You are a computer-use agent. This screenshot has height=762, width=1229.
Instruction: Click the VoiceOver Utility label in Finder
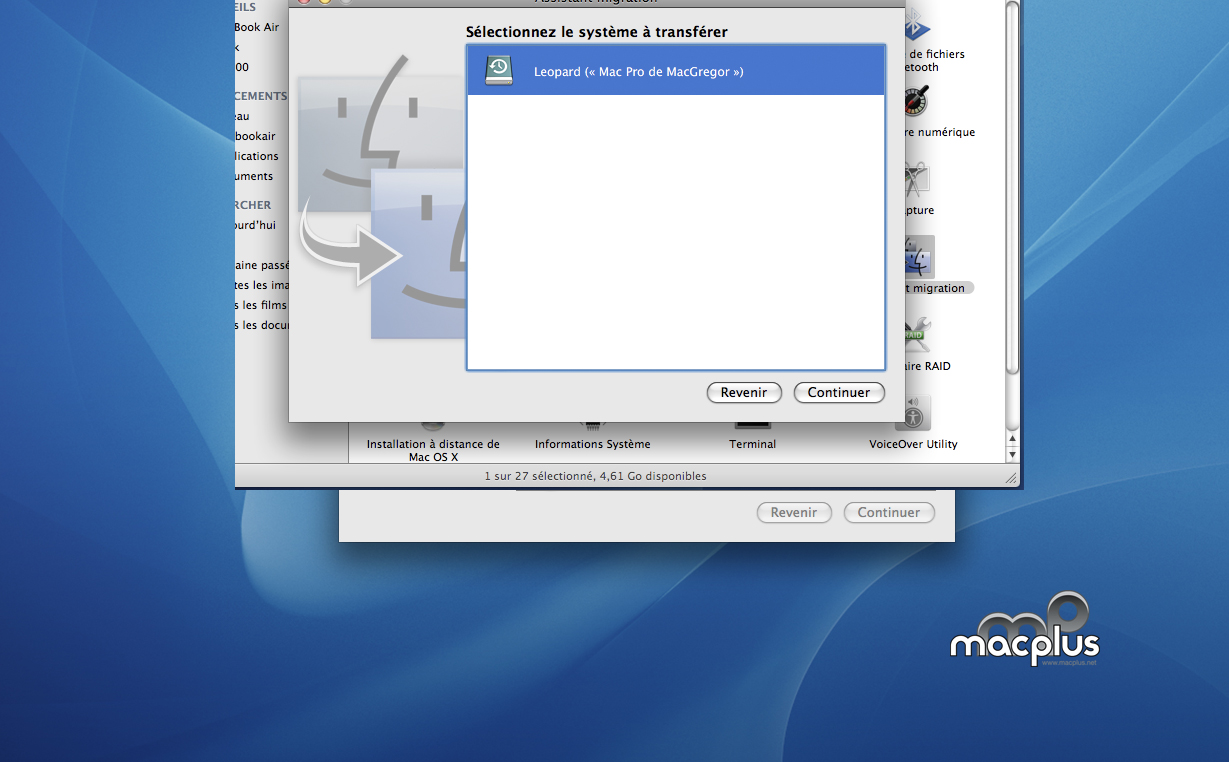pos(913,444)
